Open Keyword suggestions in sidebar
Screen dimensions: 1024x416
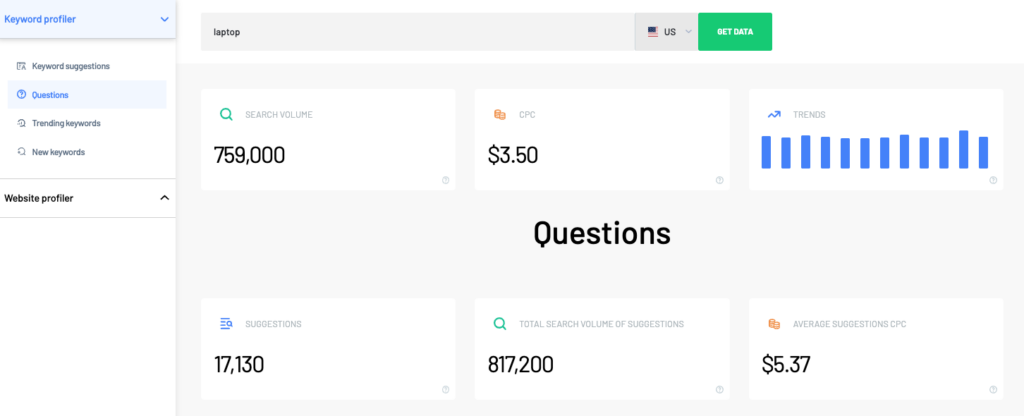coord(71,66)
